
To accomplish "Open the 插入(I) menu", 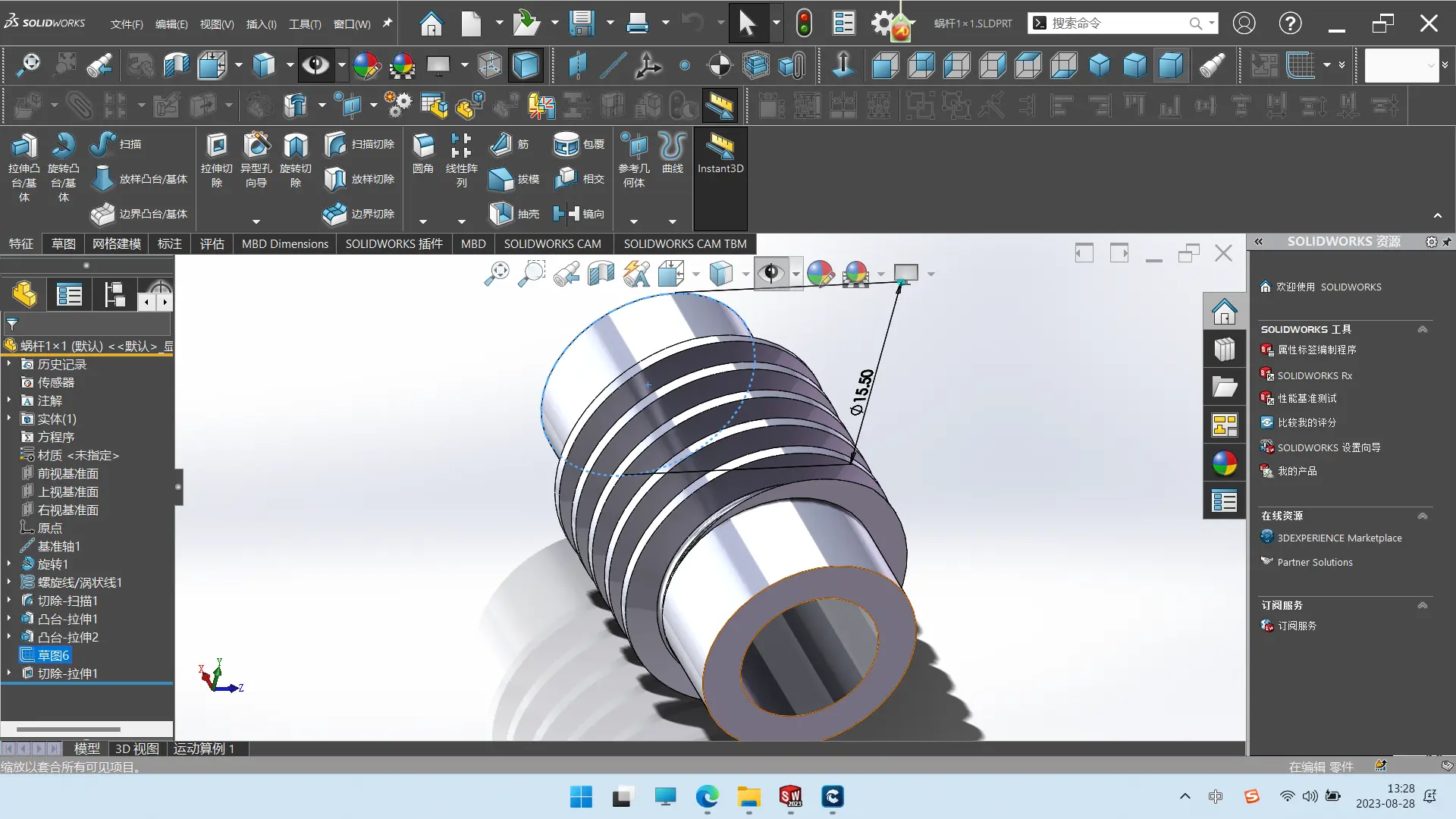I will (x=262, y=24).
